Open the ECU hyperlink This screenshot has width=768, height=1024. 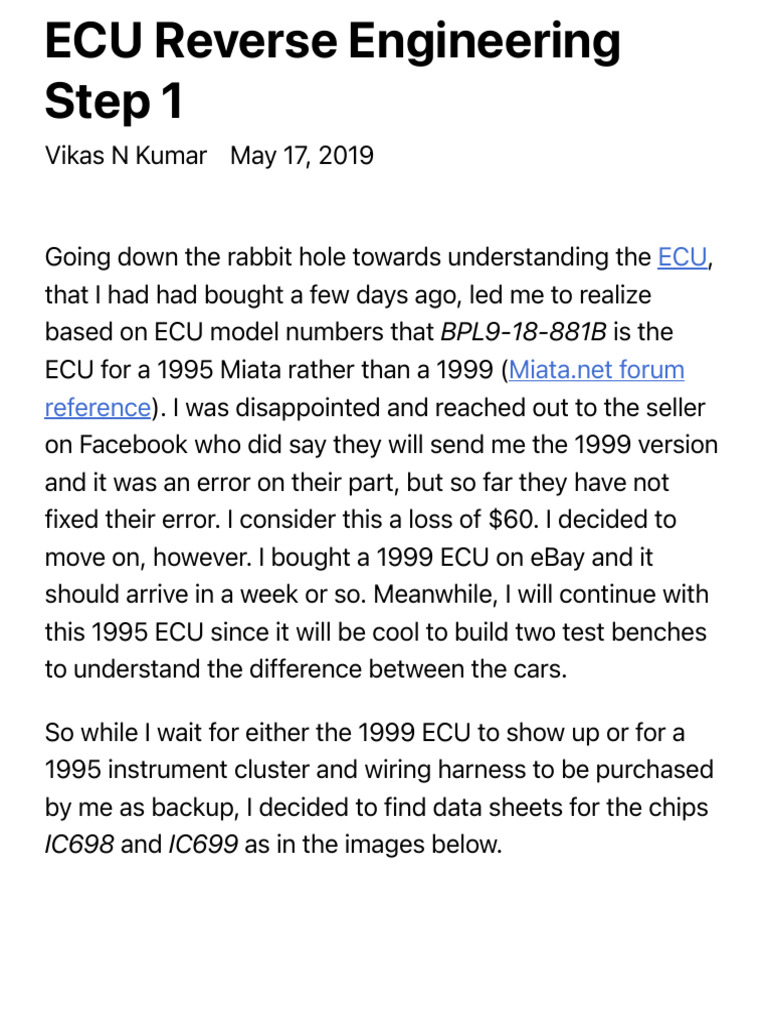pos(682,258)
